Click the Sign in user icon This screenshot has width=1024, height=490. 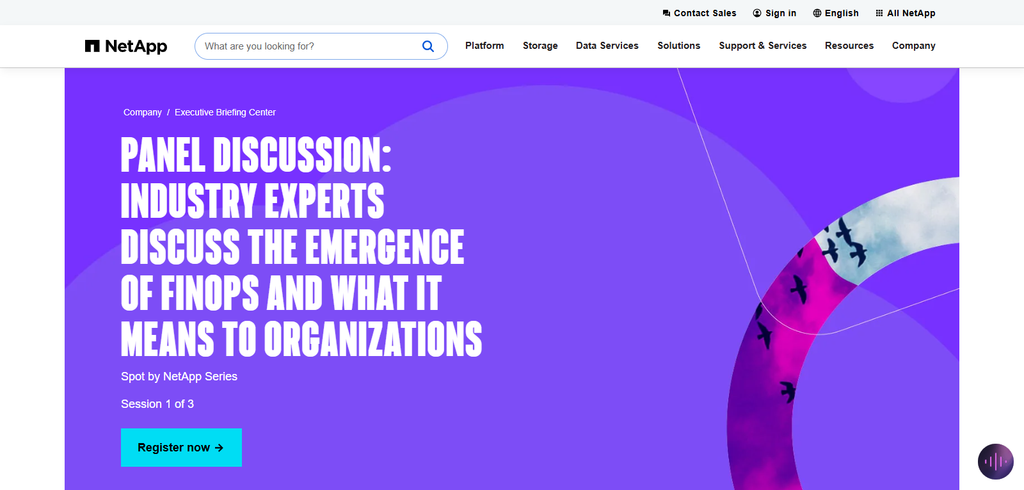pos(757,13)
